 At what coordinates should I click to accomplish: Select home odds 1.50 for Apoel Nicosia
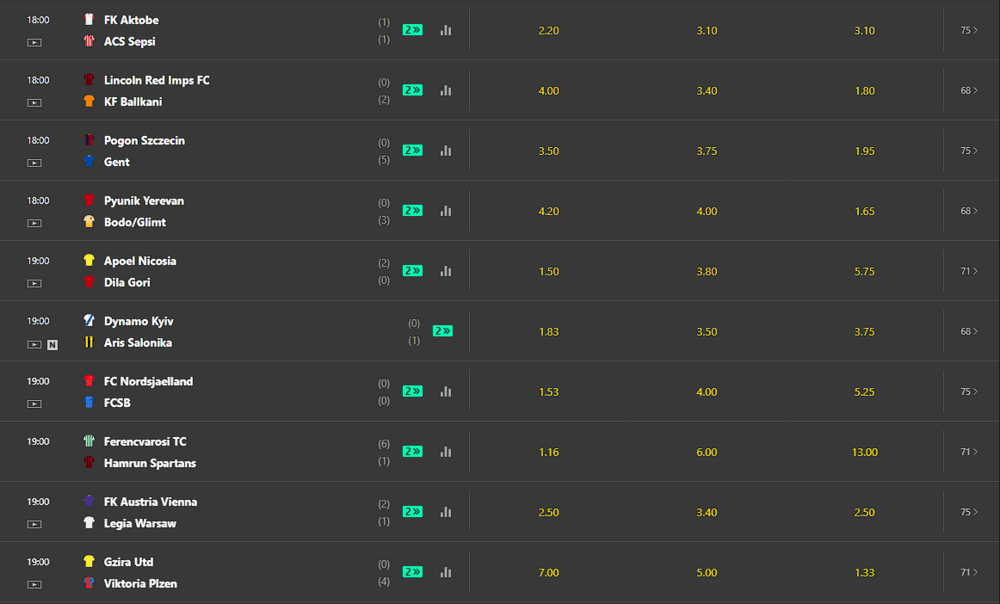[548, 272]
